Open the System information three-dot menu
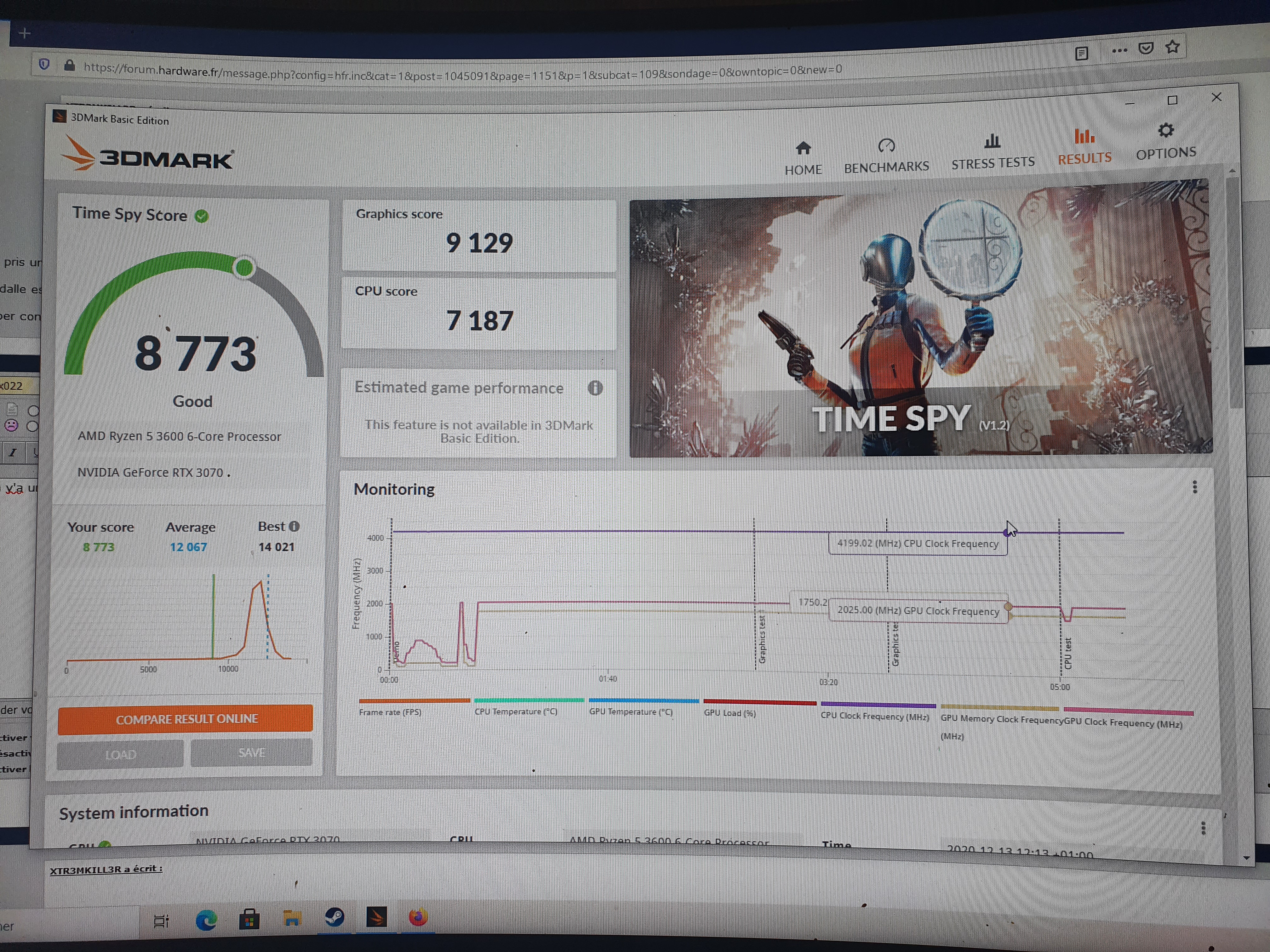Viewport: 1270px width, 952px height. tap(1204, 828)
